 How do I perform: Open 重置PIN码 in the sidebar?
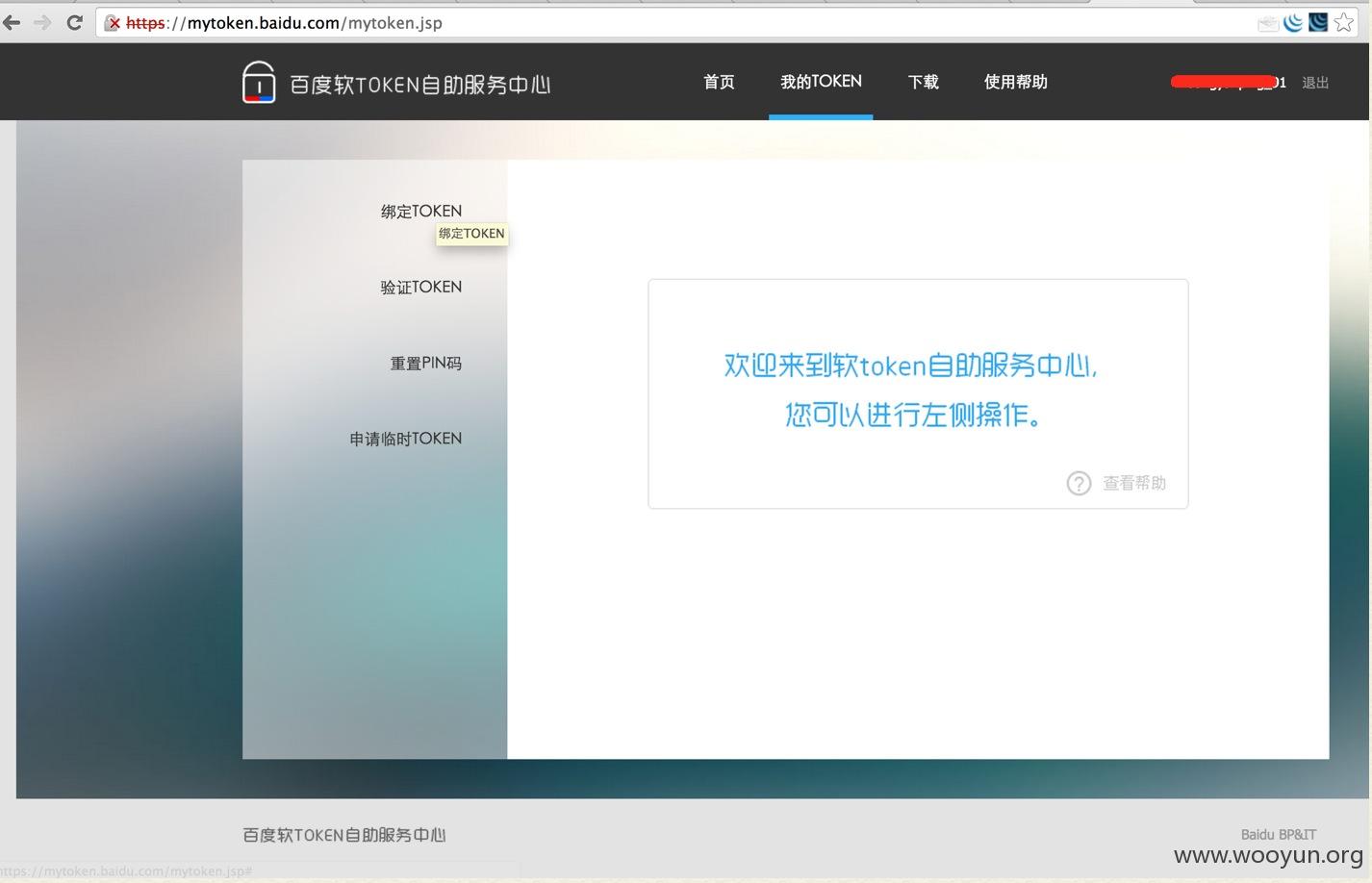pos(425,364)
